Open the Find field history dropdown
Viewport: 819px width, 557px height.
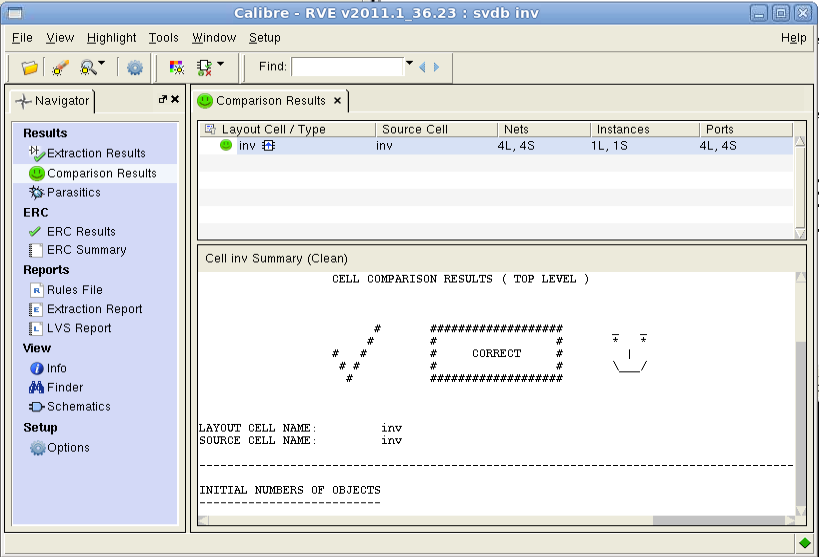409,65
